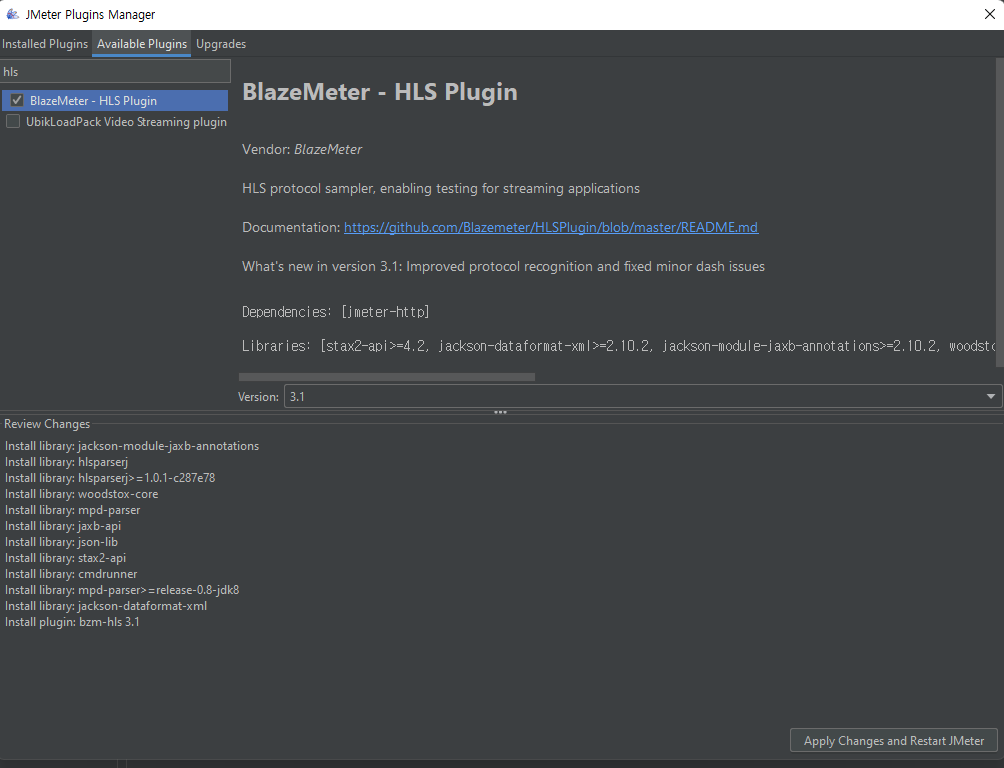Open the HLSPlugin README documentation link
The width and height of the screenshot is (1004, 768).
tap(551, 227)
